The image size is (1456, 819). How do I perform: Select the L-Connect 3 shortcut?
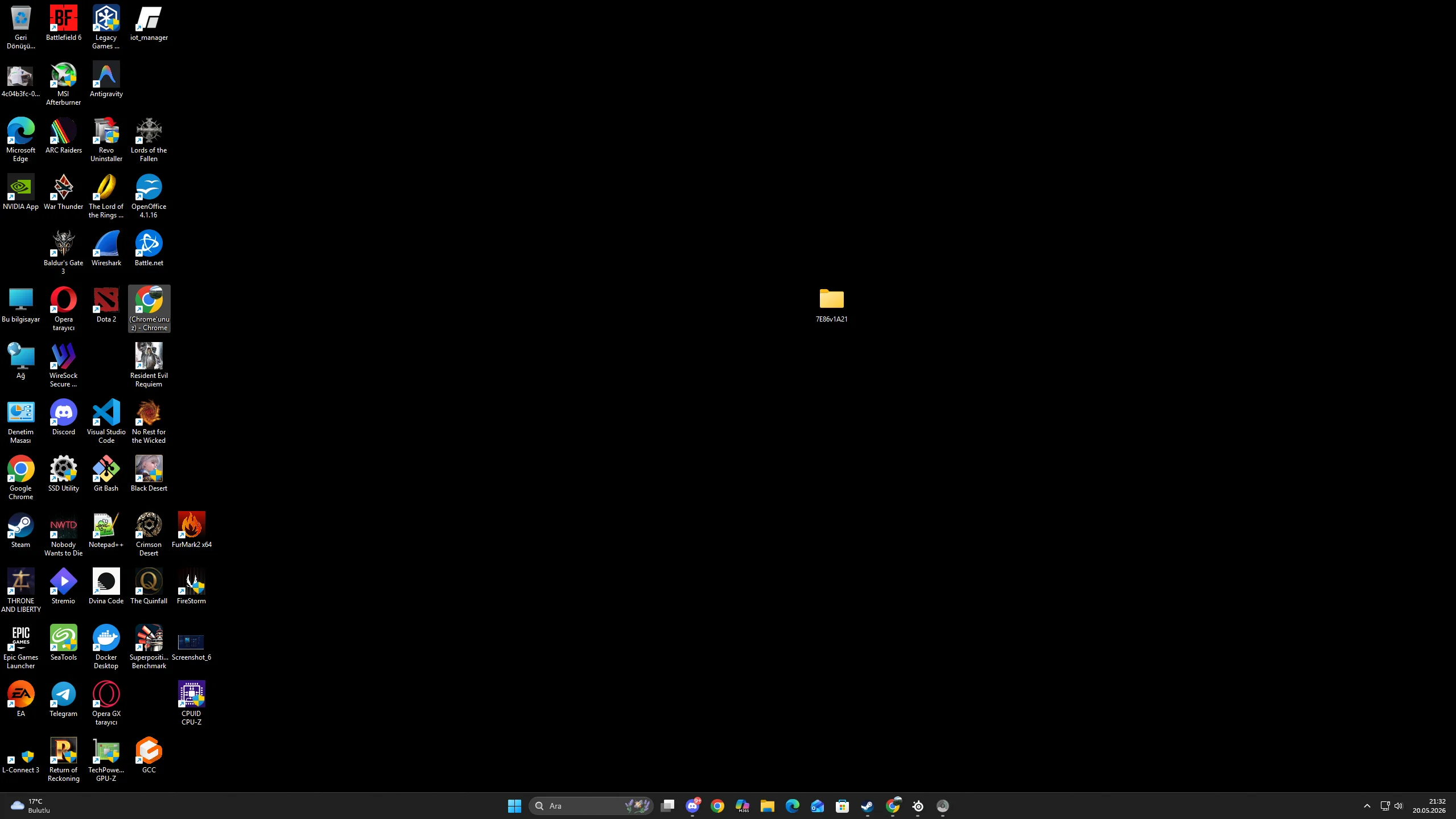pyautogui.click(x=20, y=760)
